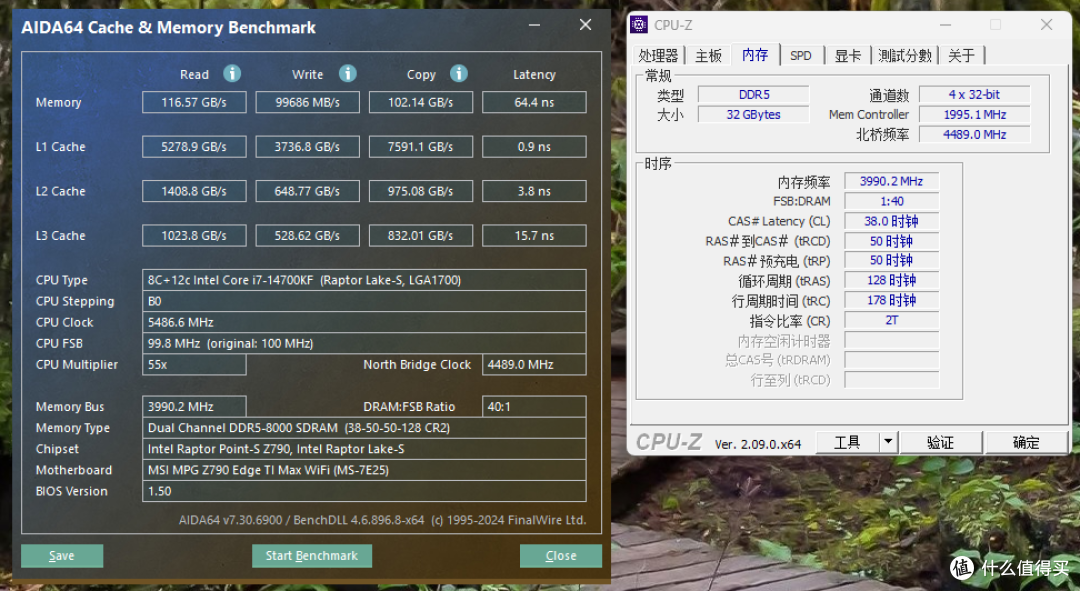
Task: Click the L1 Cache Write value 3736.8 GB/s
Action: 307,147
